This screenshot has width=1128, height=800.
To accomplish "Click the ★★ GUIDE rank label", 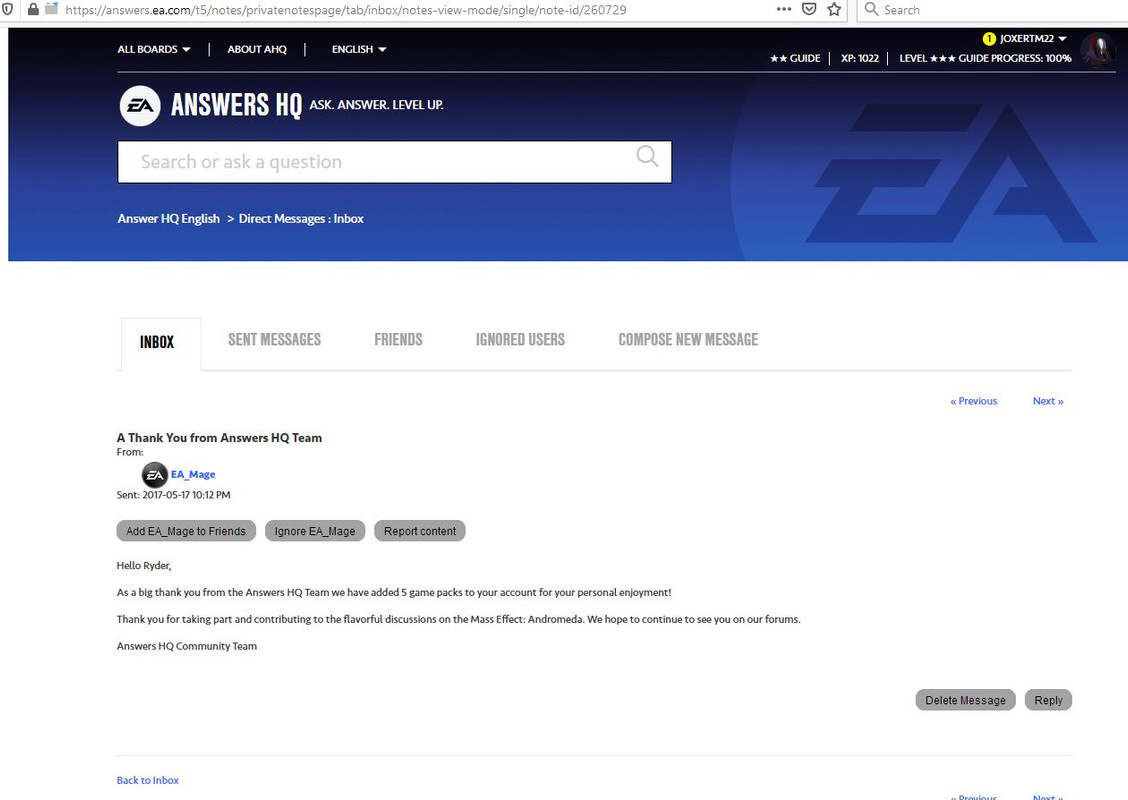I will pyautogui.click(x=795, y=58).
